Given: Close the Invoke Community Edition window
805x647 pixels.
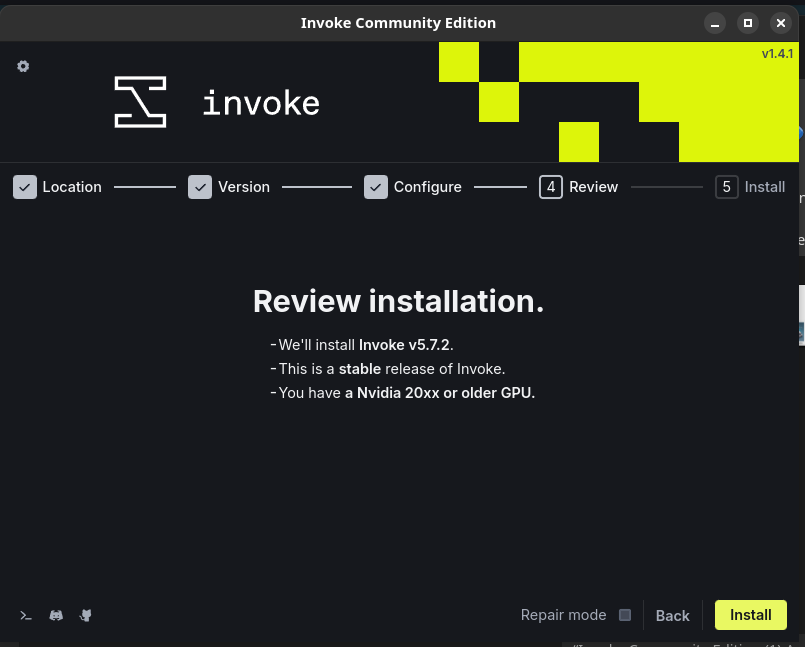Looking at the screenshot, I should [x=781, y=23].
